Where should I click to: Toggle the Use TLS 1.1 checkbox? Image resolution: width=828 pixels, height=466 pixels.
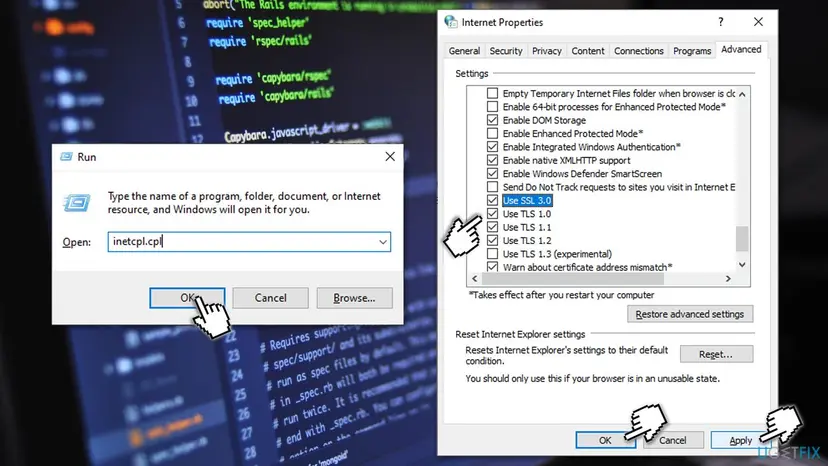click(x=492, y=227)
